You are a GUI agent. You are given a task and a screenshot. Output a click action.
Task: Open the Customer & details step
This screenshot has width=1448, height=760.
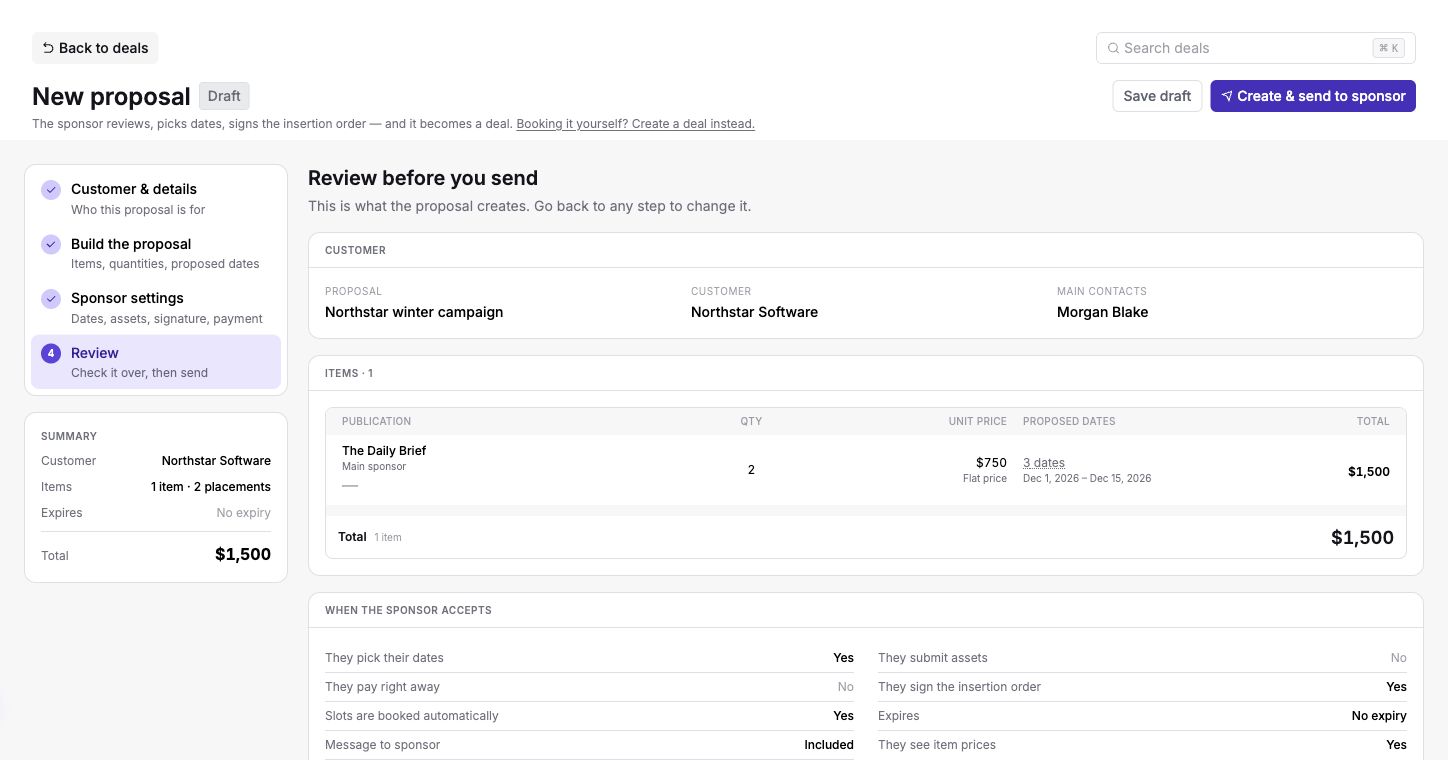click(156, 198)
